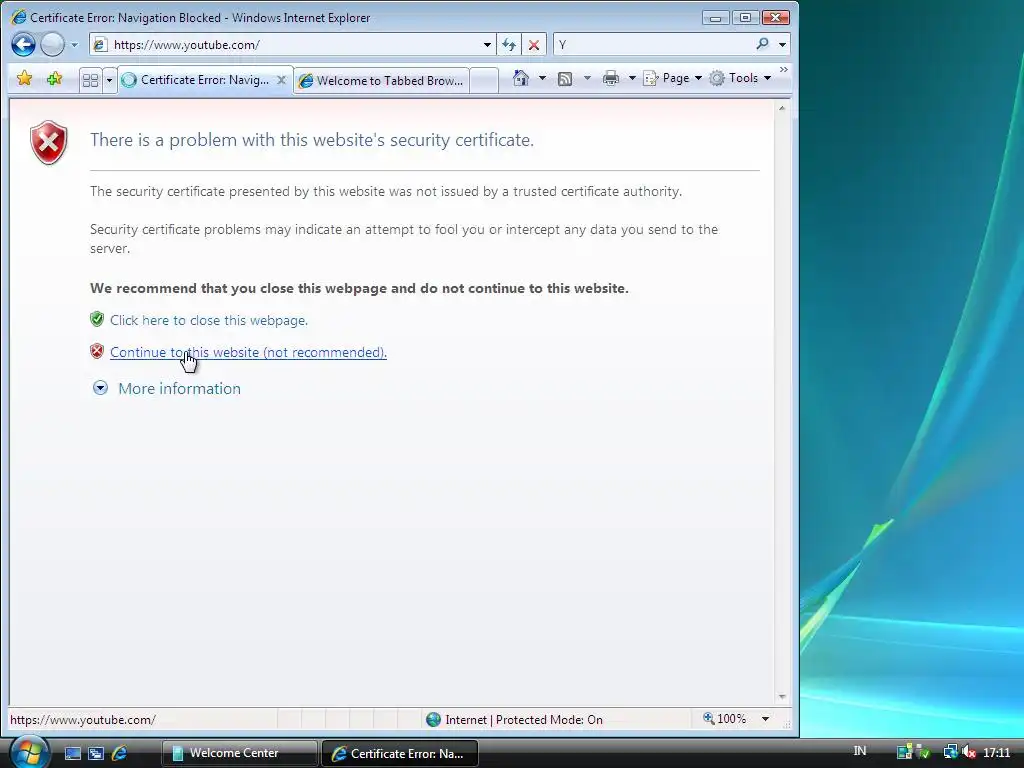
Task: Open the Windows Start orb
Action: [29, 752]
